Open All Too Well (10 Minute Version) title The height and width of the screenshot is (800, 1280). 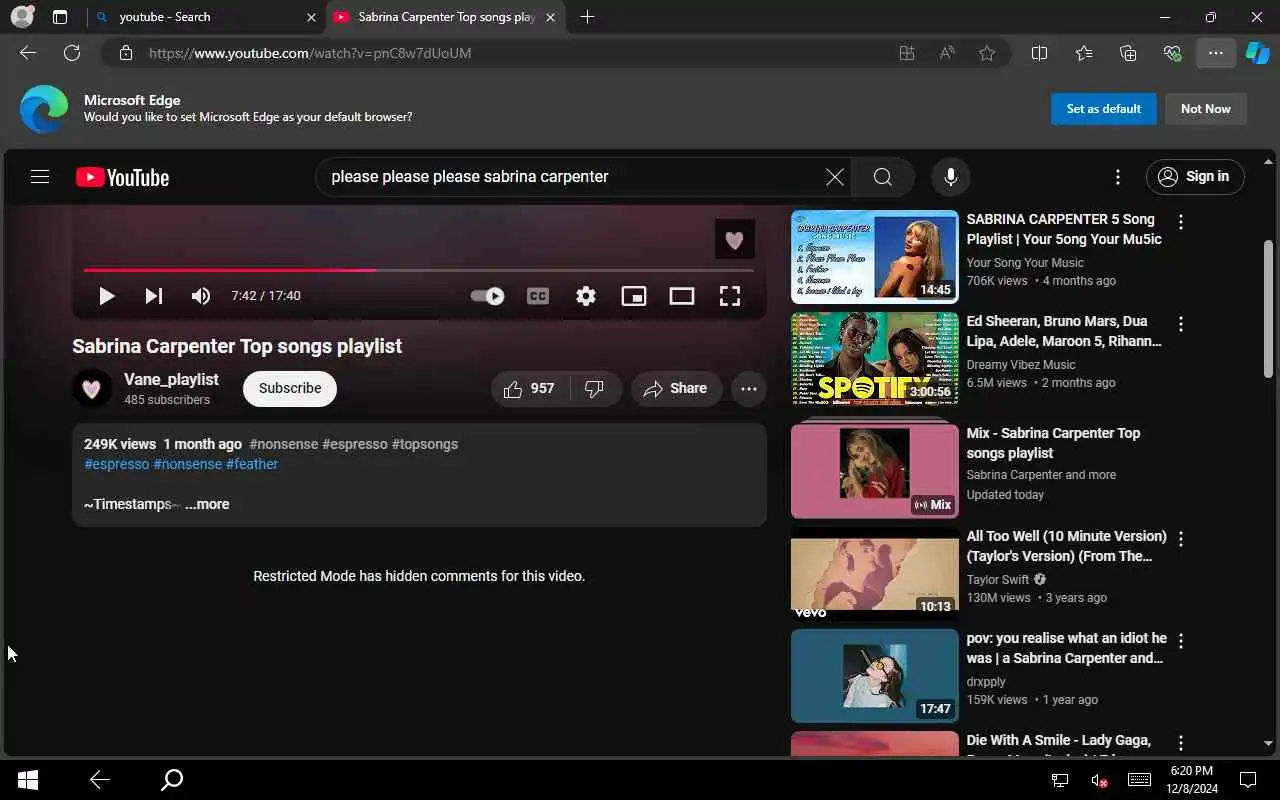[x=1066, y=546]
